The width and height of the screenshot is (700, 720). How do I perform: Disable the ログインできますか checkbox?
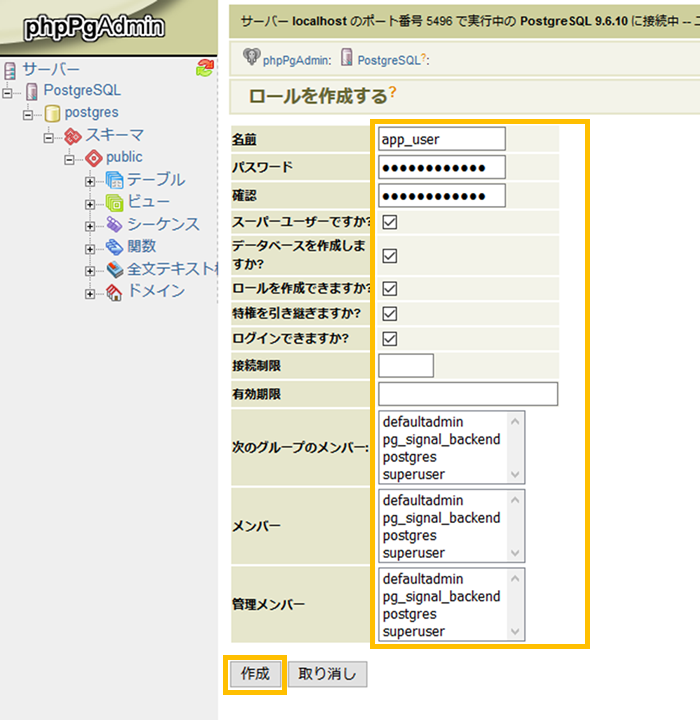tap(390, 338)
